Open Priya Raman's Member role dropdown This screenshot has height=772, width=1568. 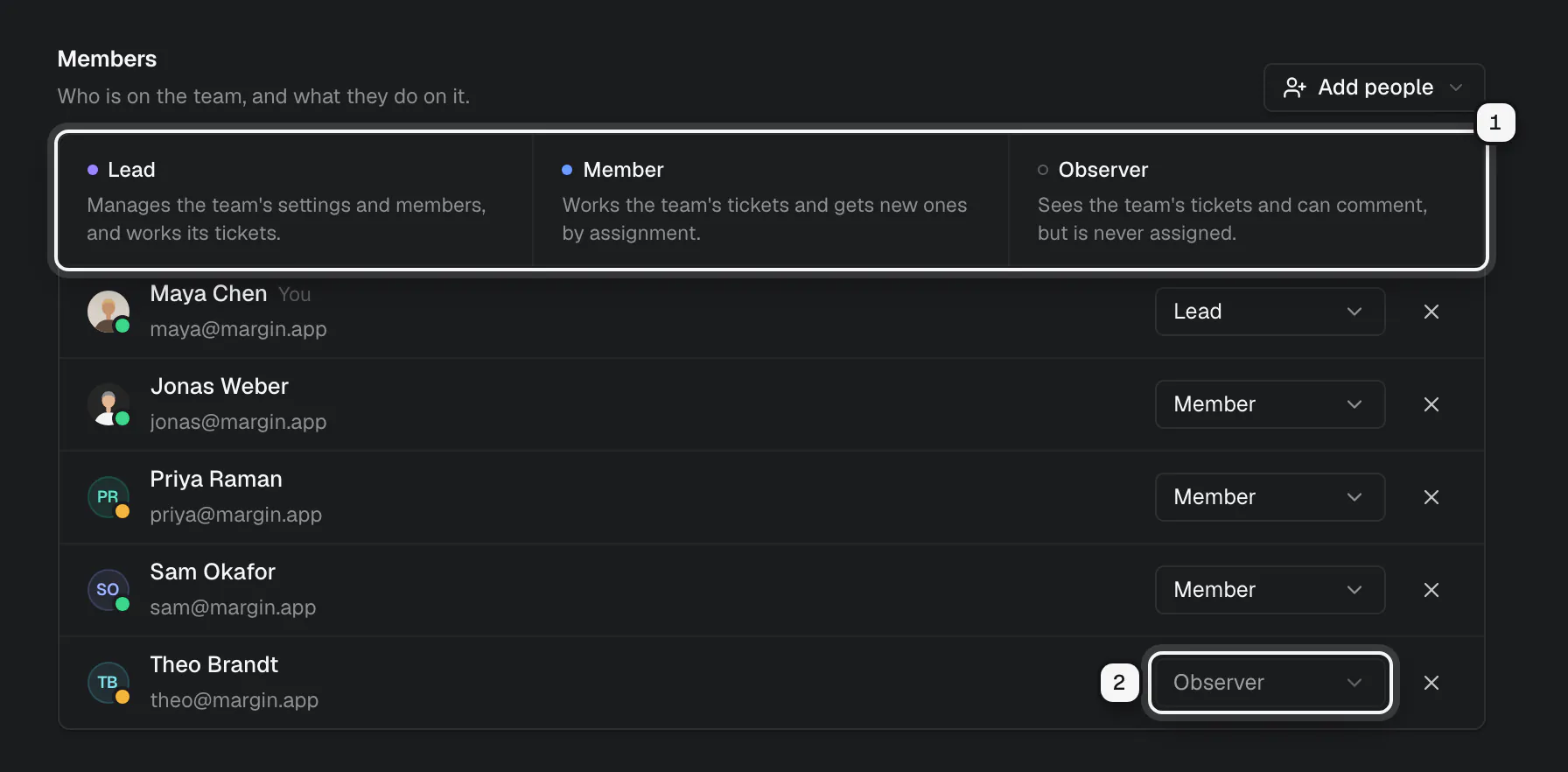coord(1270,497)
